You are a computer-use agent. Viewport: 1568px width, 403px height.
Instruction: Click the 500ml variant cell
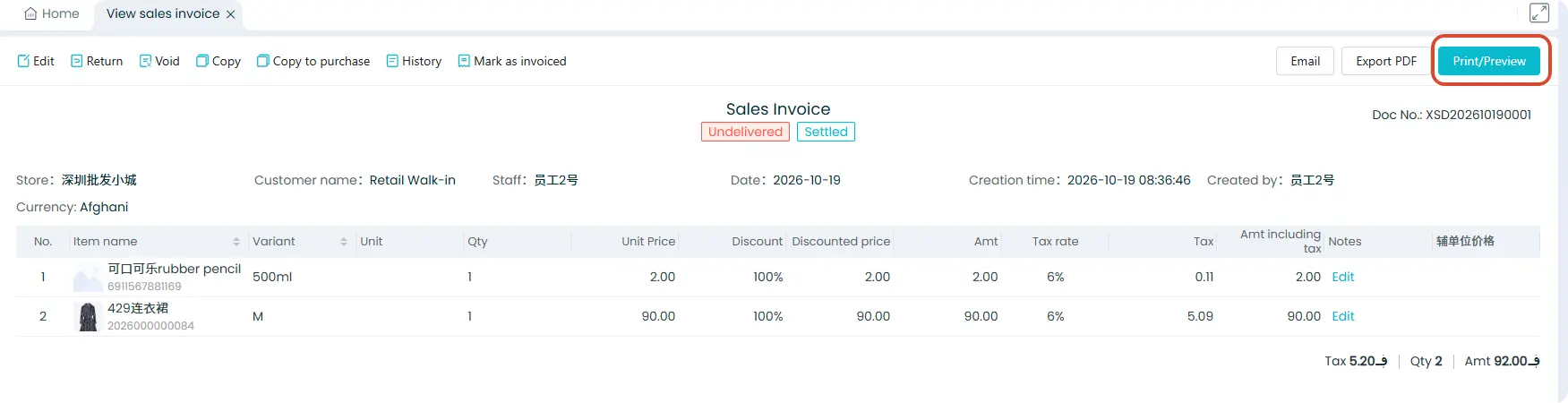(272, 277)
